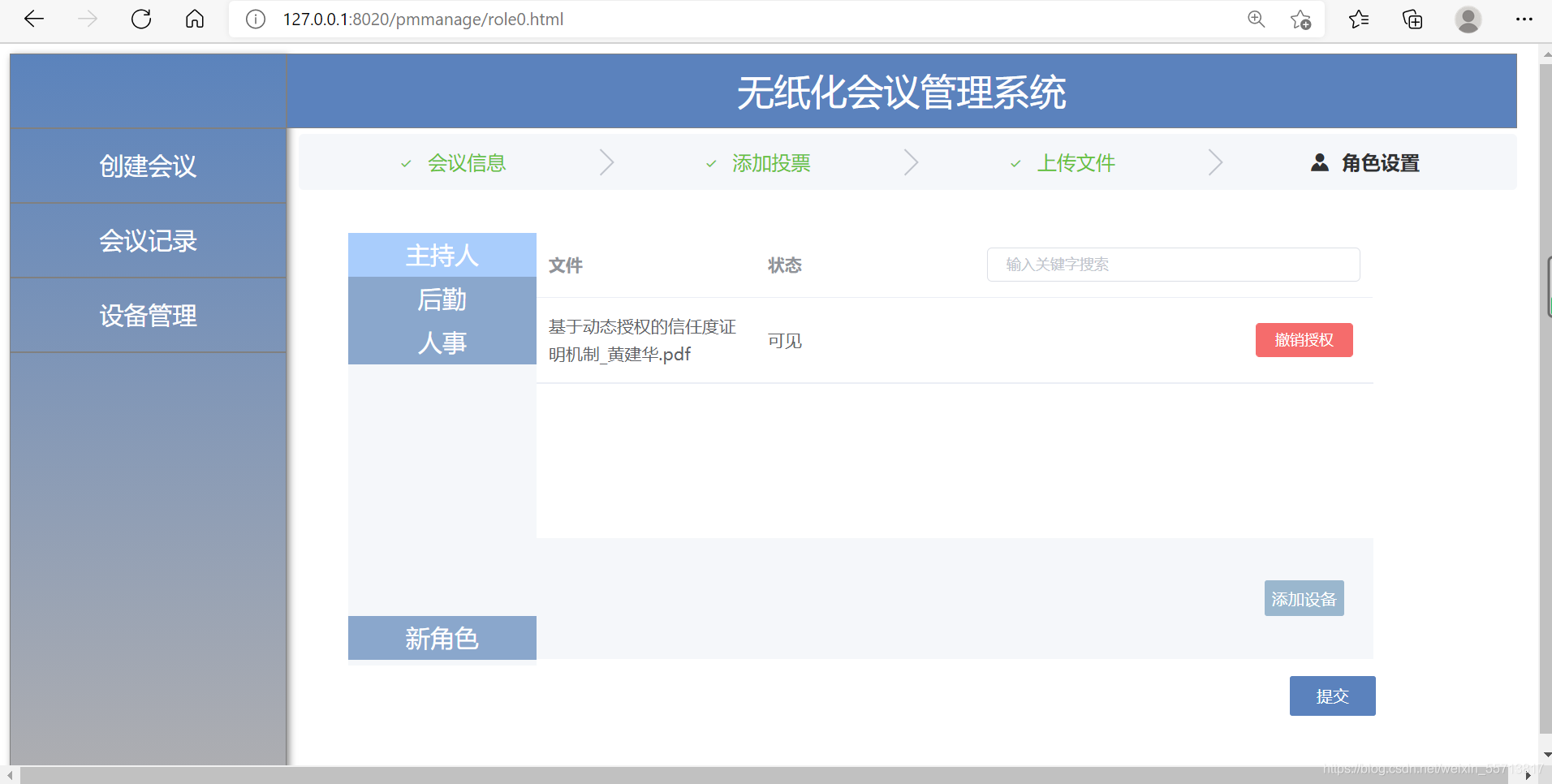Screen dimensions: 1552x784
Task: Go to the 会议信息 step
Action: tap(467, 163)
